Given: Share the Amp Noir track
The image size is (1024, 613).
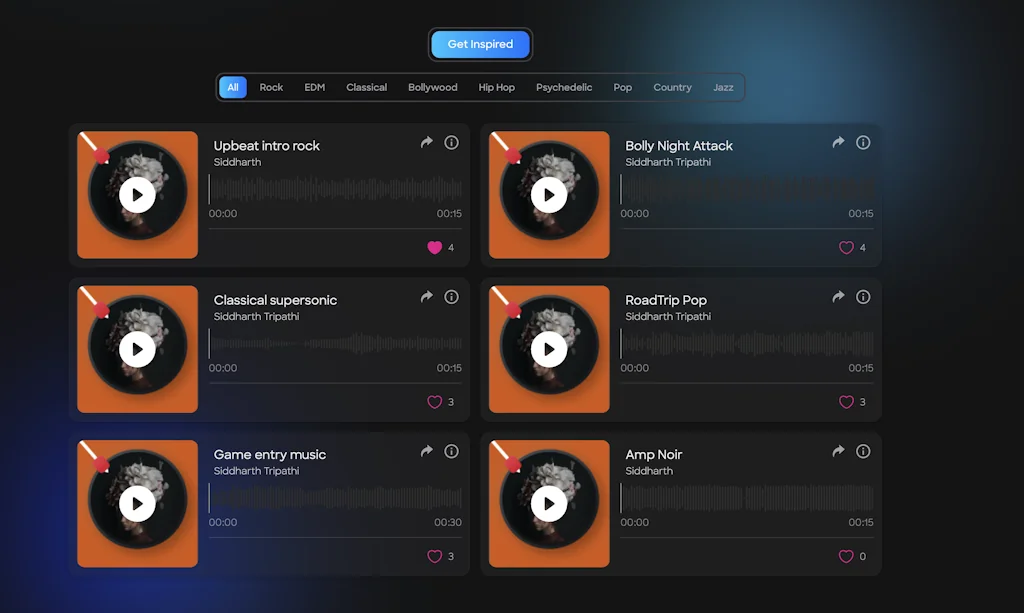Looking at the screenshot, I should pyautogui.click(x=837, y=451).
